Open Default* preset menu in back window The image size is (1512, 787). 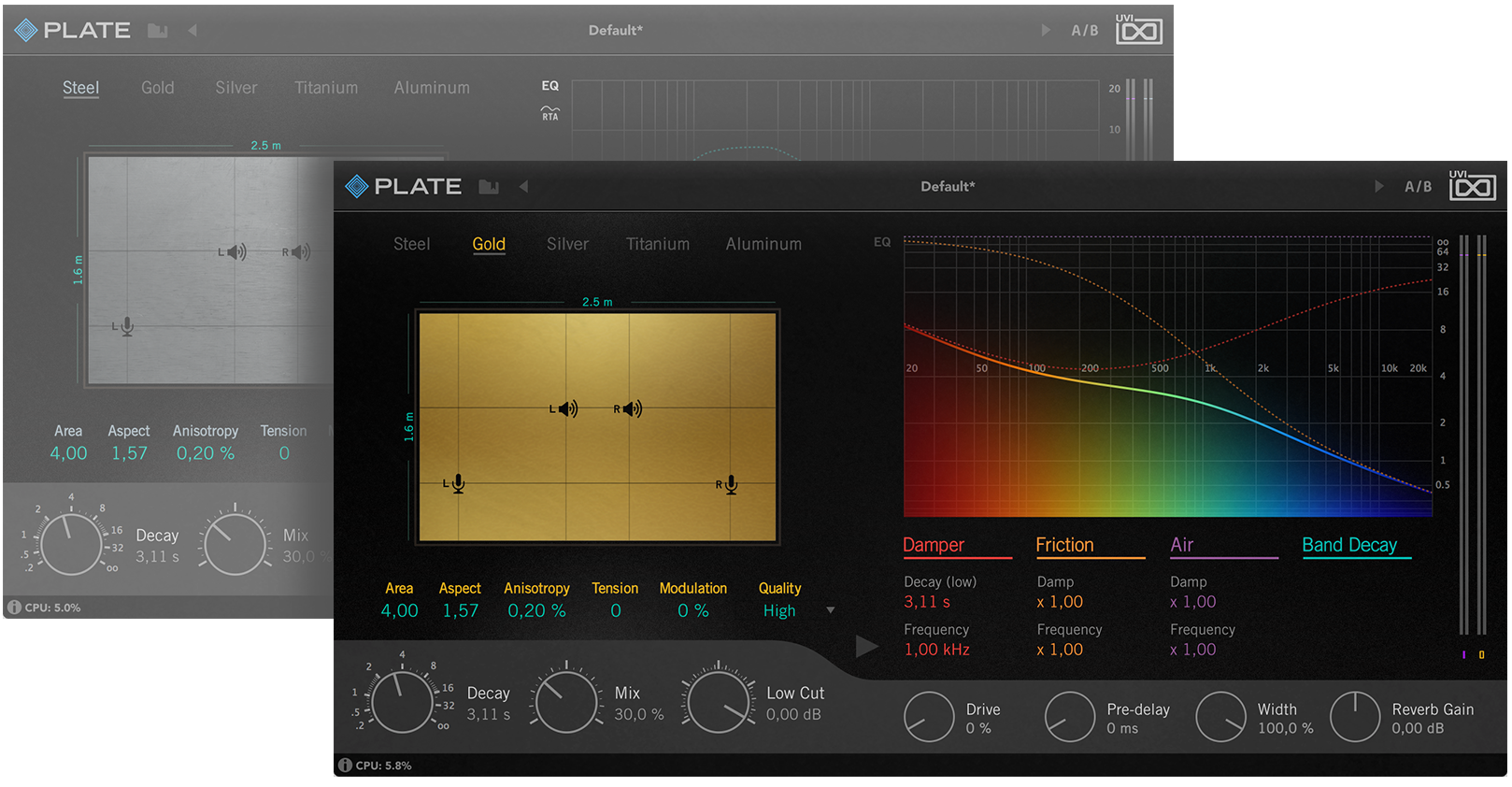coord(615,31)
